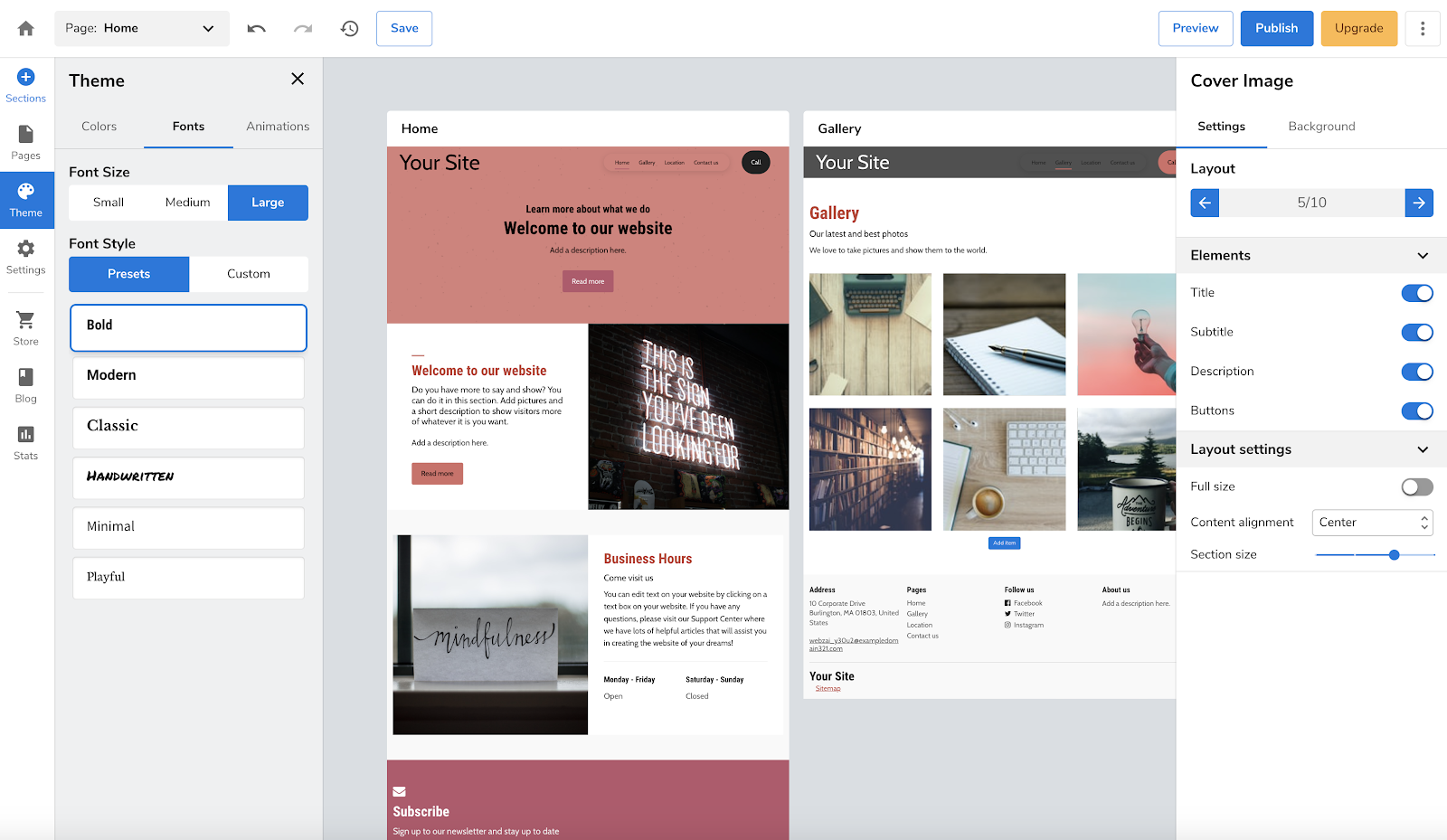Enable the Full size switch
1447x840 pixels.
(1417, 486)
